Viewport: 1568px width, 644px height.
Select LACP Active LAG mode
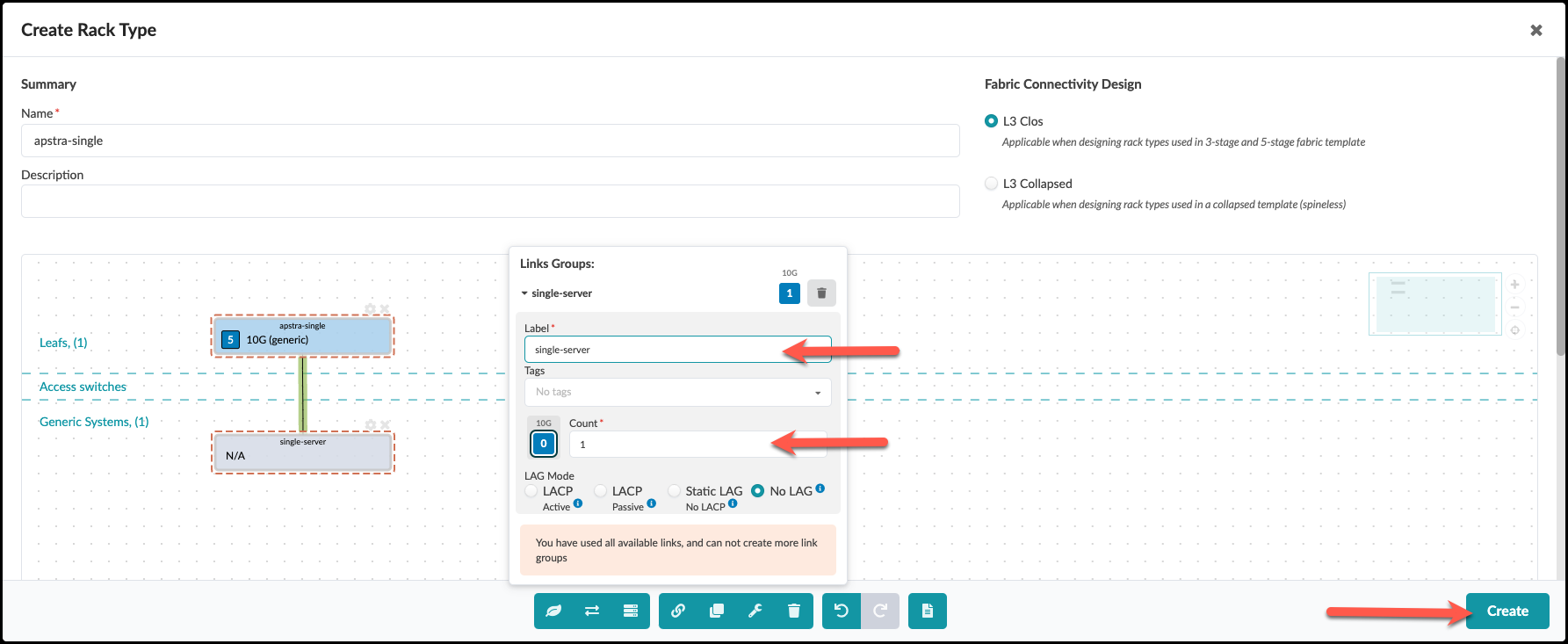pyautogui.click(x=531, y=491)
